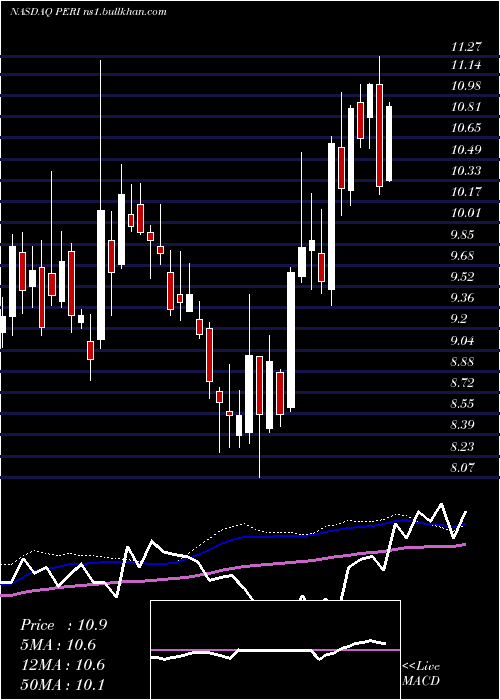Click the <<Live MACD label
The image size is (500, 700).
click(x=421, y=673)
